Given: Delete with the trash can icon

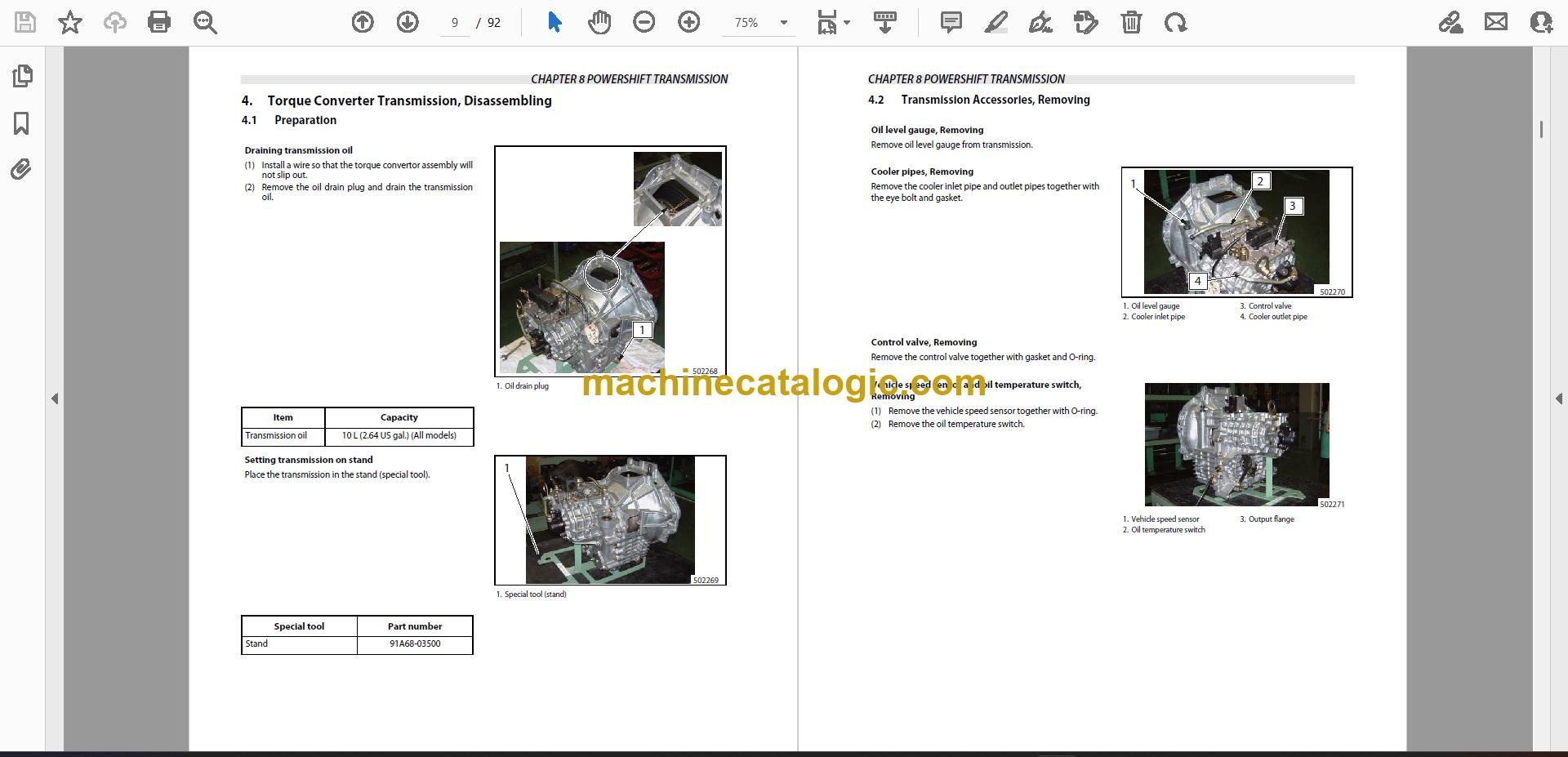Looking at the screenshot, I should [1131, 22].
